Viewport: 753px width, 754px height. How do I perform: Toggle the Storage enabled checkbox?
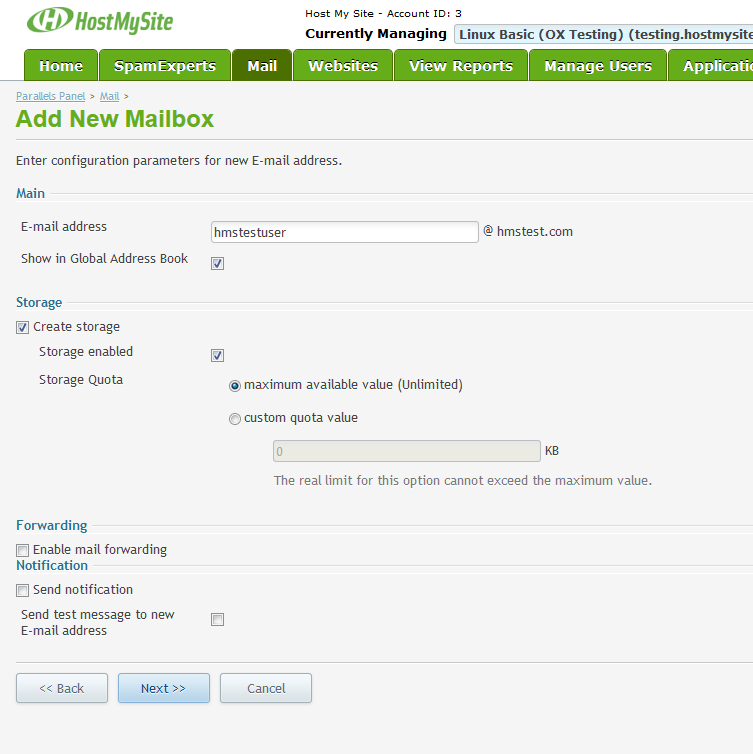click(217, 355)
